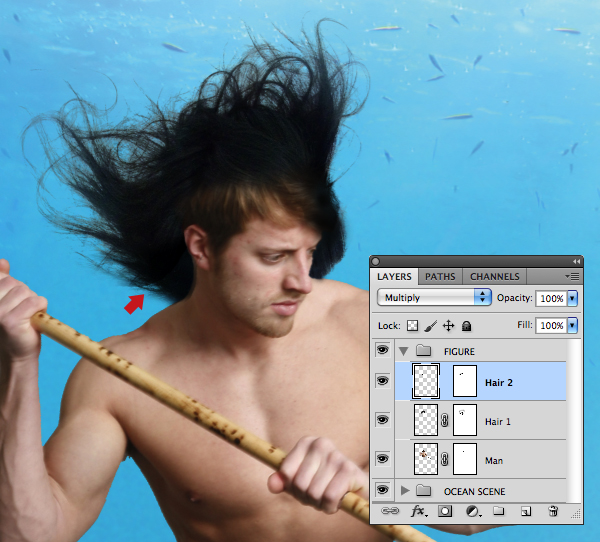Switch to the Paths tab
Viewport: 600px width, 542px height.
pyautogui.click(x=440, y=276)
